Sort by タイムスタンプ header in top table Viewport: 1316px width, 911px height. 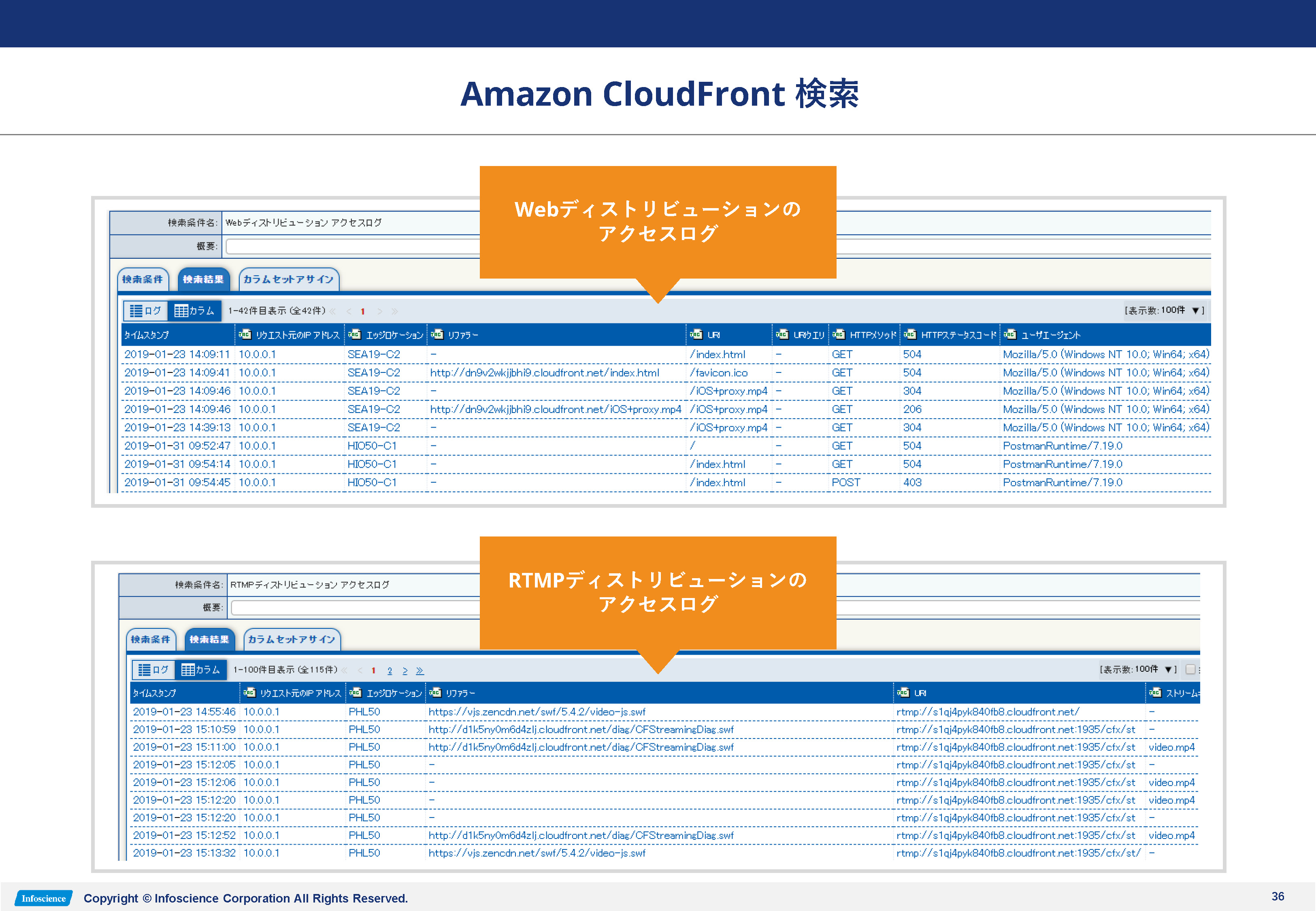tap(147, 335)
